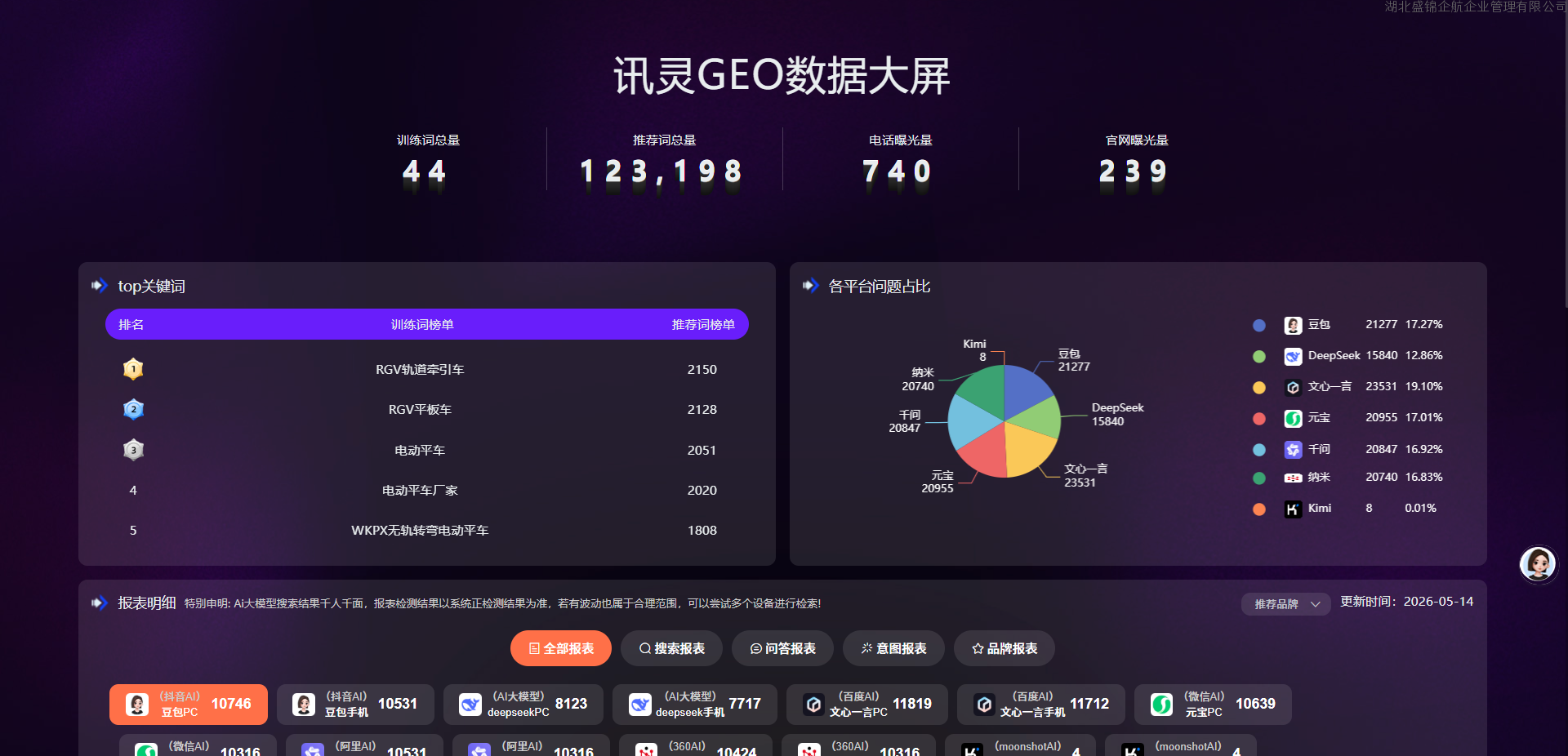1568x756 pixels.
Task: Open the 推荐品牌 dropdown
Action: pyautogui.click(x=1286, y=604)
